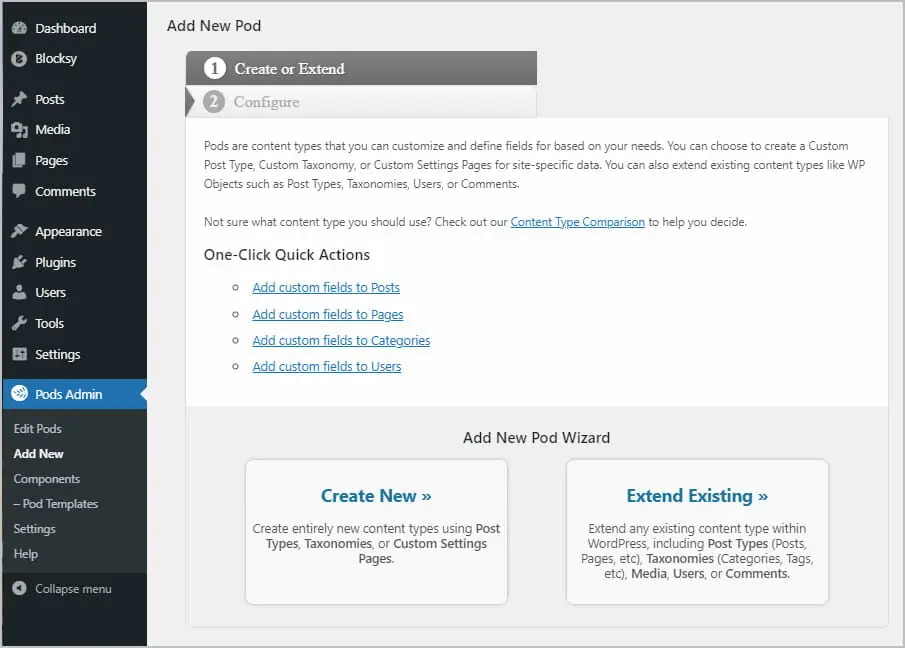Open the Appearance menu item
Viewport: 905px width, 648px height.
(74, 231)
